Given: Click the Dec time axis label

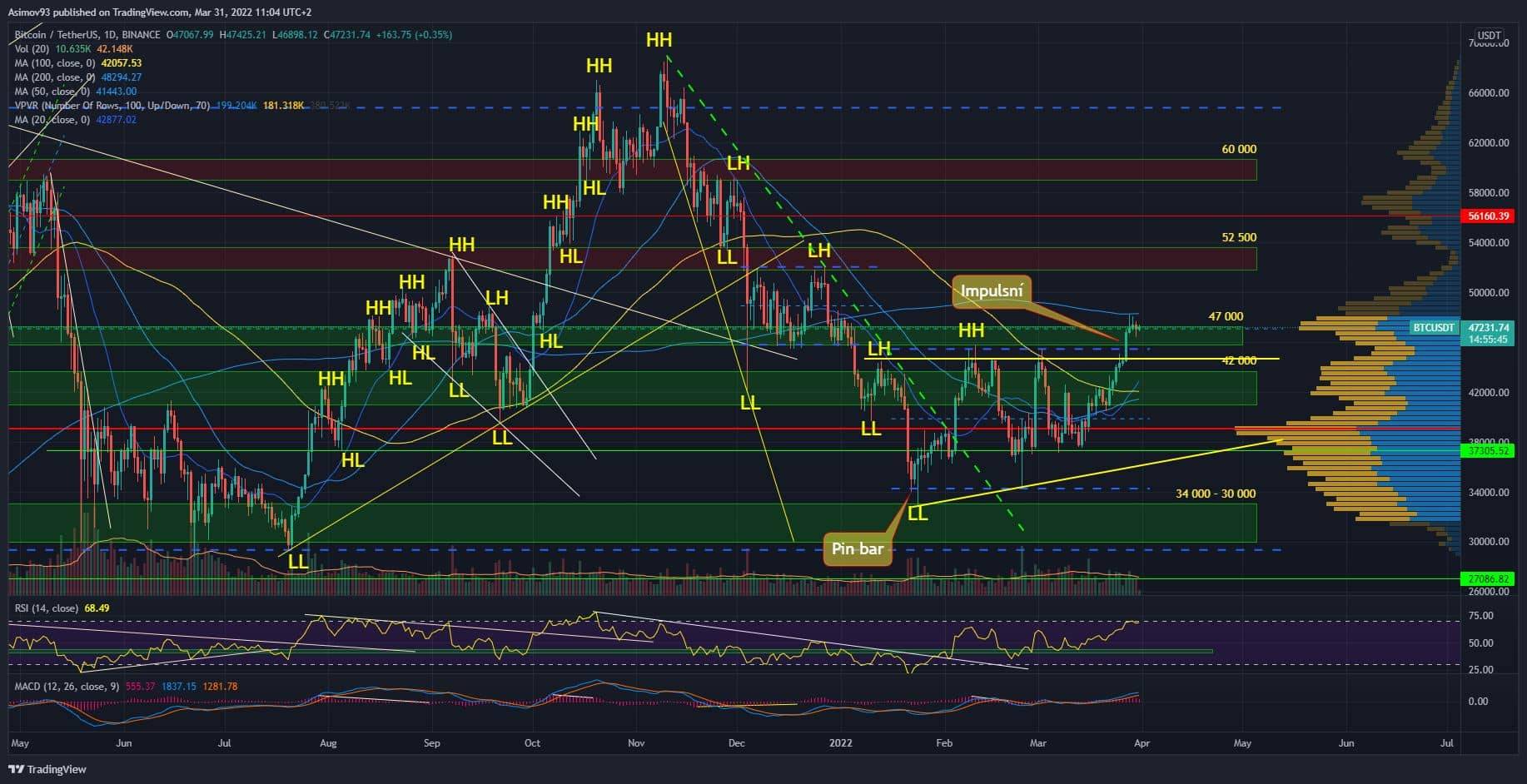Looking at the screenshot, I should [x=736, y=743].
